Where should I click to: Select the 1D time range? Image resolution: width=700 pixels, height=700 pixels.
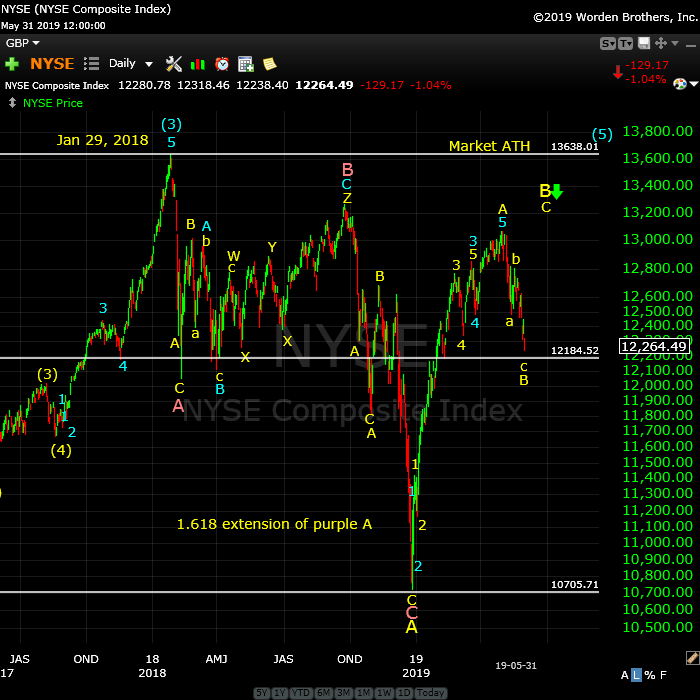tap(404, 693)
